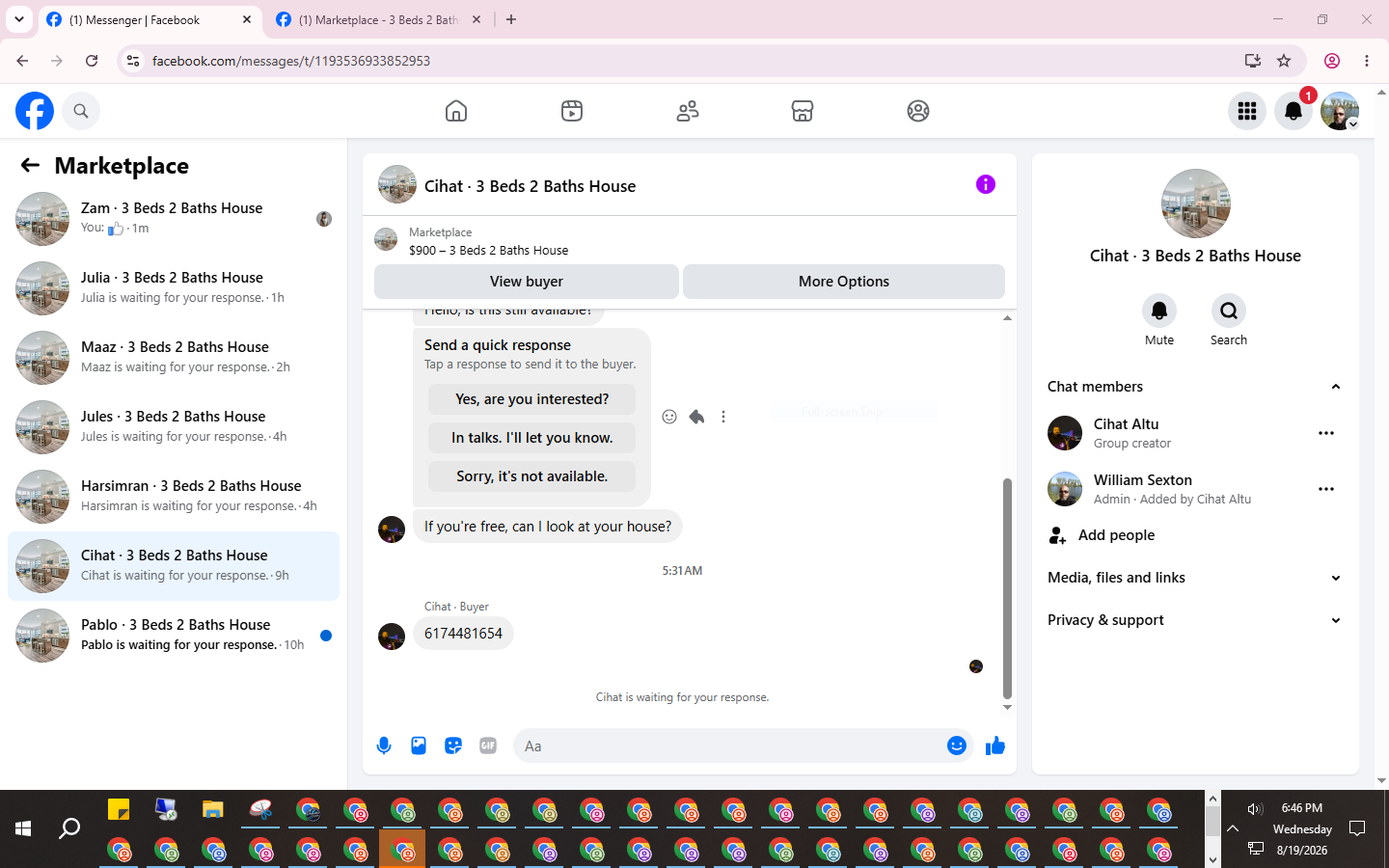Screen dimensions: 1389x868
Task: Open the Julia 3 Beds 2 Baths conversation
Action: coord(174,288)
